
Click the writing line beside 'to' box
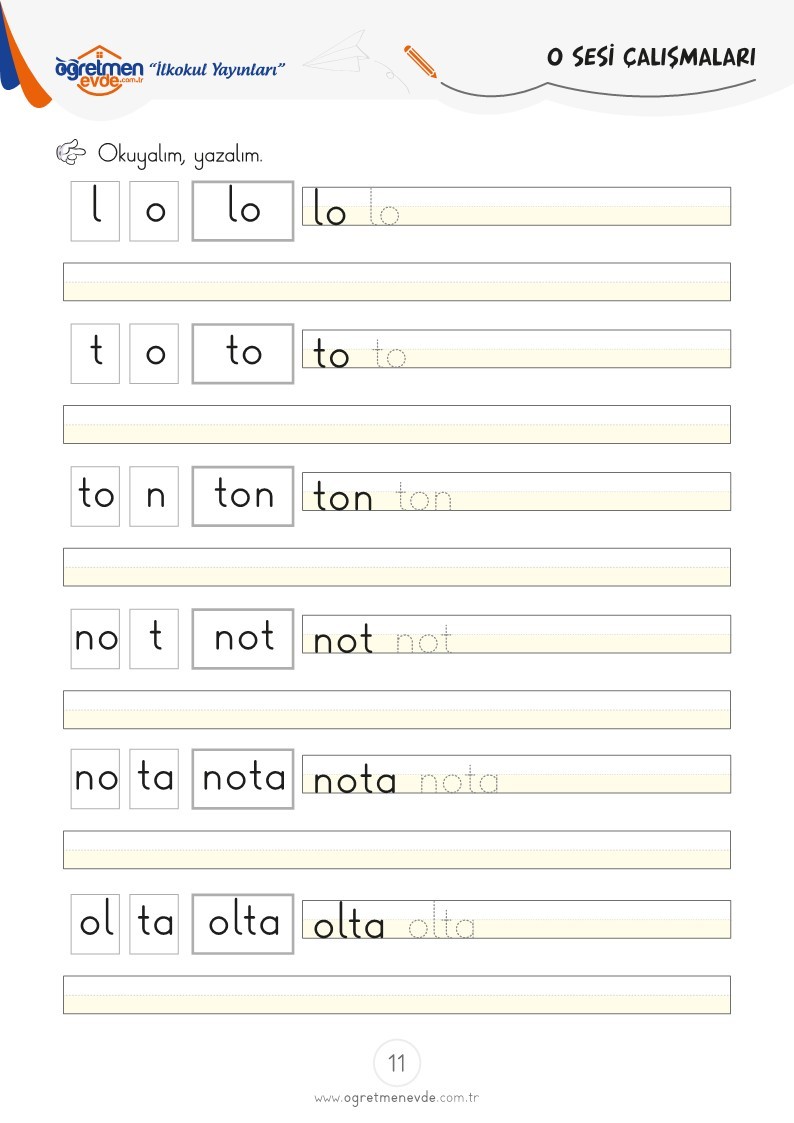coord(516,349)
